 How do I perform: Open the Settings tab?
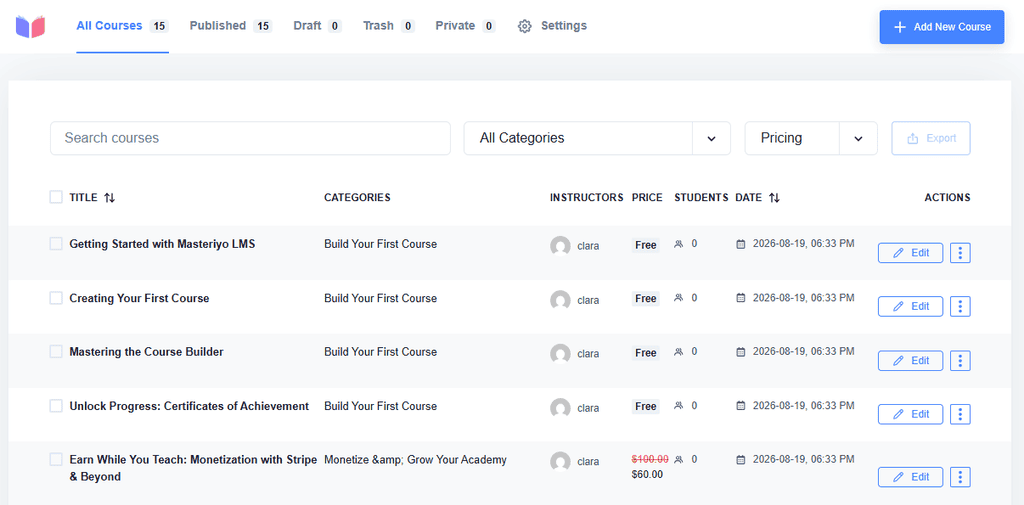[552, 26]
